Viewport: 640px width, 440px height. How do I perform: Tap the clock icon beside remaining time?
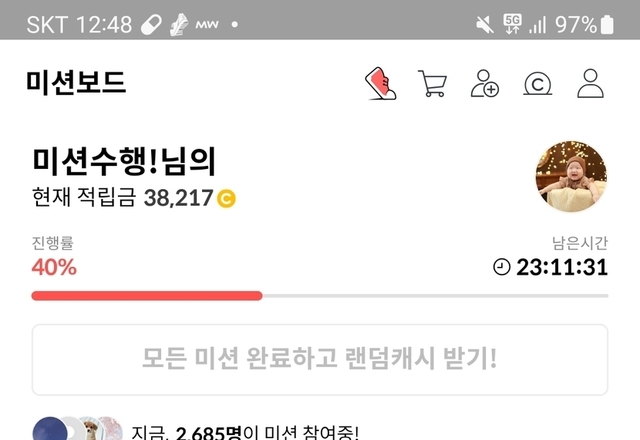pyautogui.click(x=502, y=267)
